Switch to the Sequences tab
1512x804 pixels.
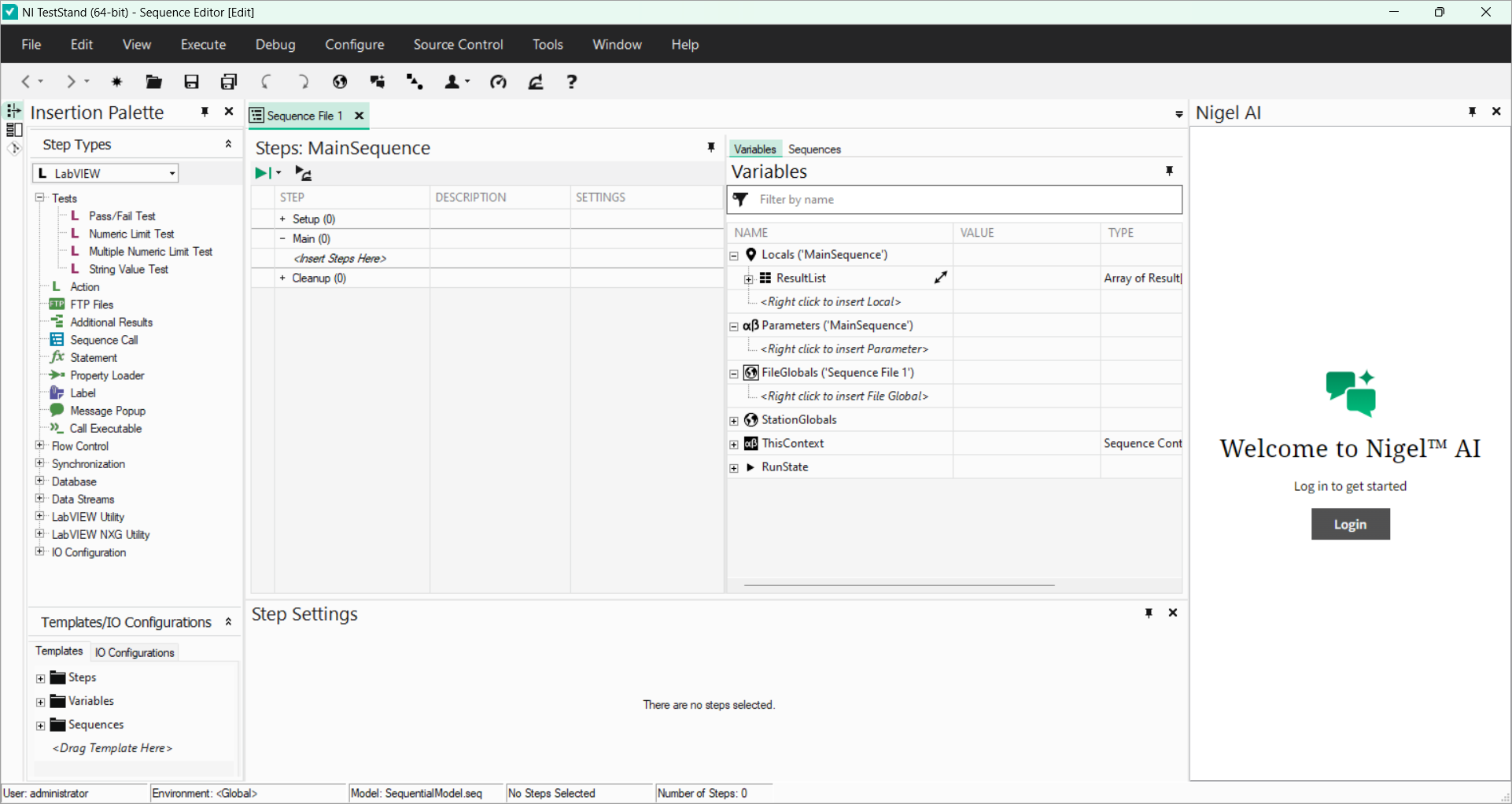pos(814,149)
